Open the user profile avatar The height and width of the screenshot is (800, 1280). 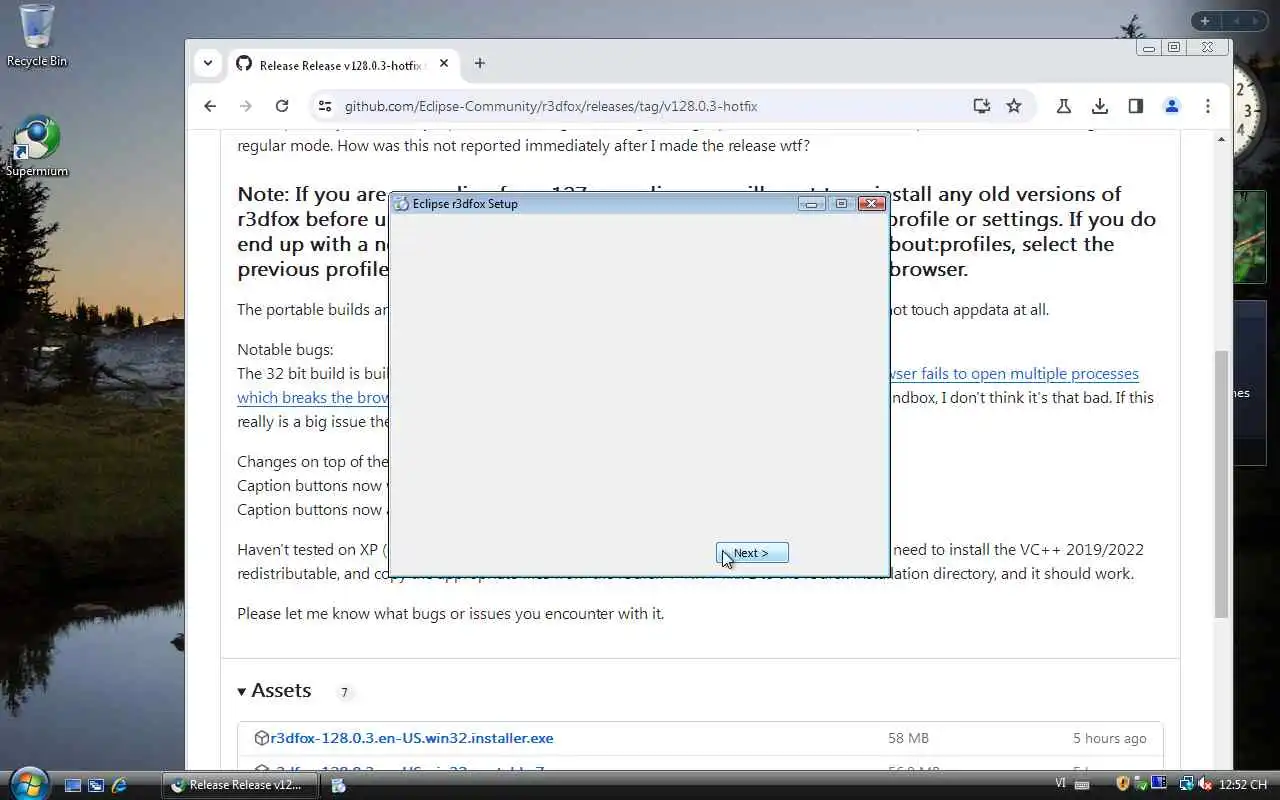[x=1172, y=106]
